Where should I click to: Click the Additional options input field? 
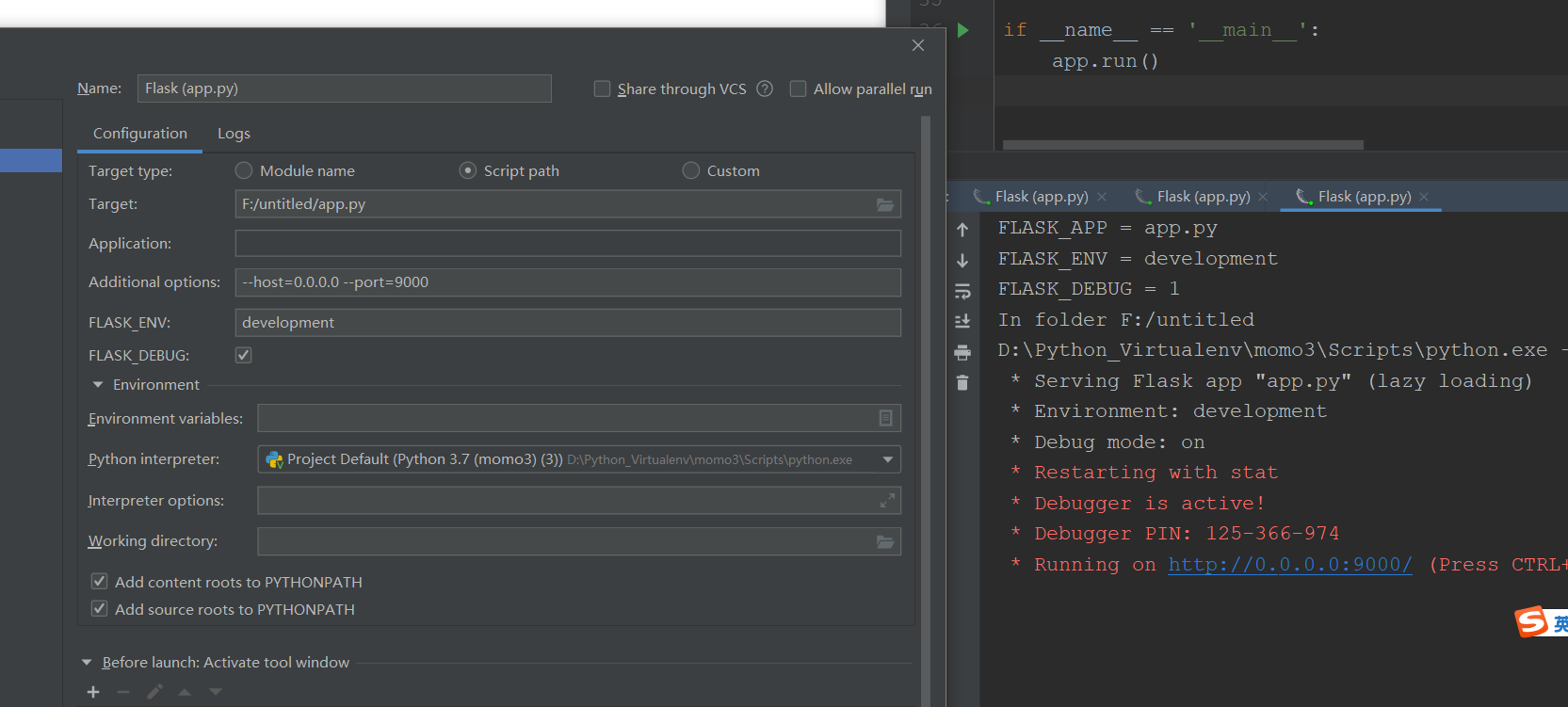pos(568,282)
